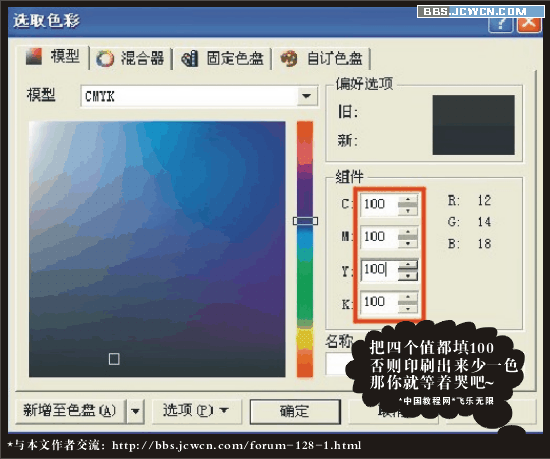Increase the M value with up arrow
The image size is (550, 459).
[408, 232]
